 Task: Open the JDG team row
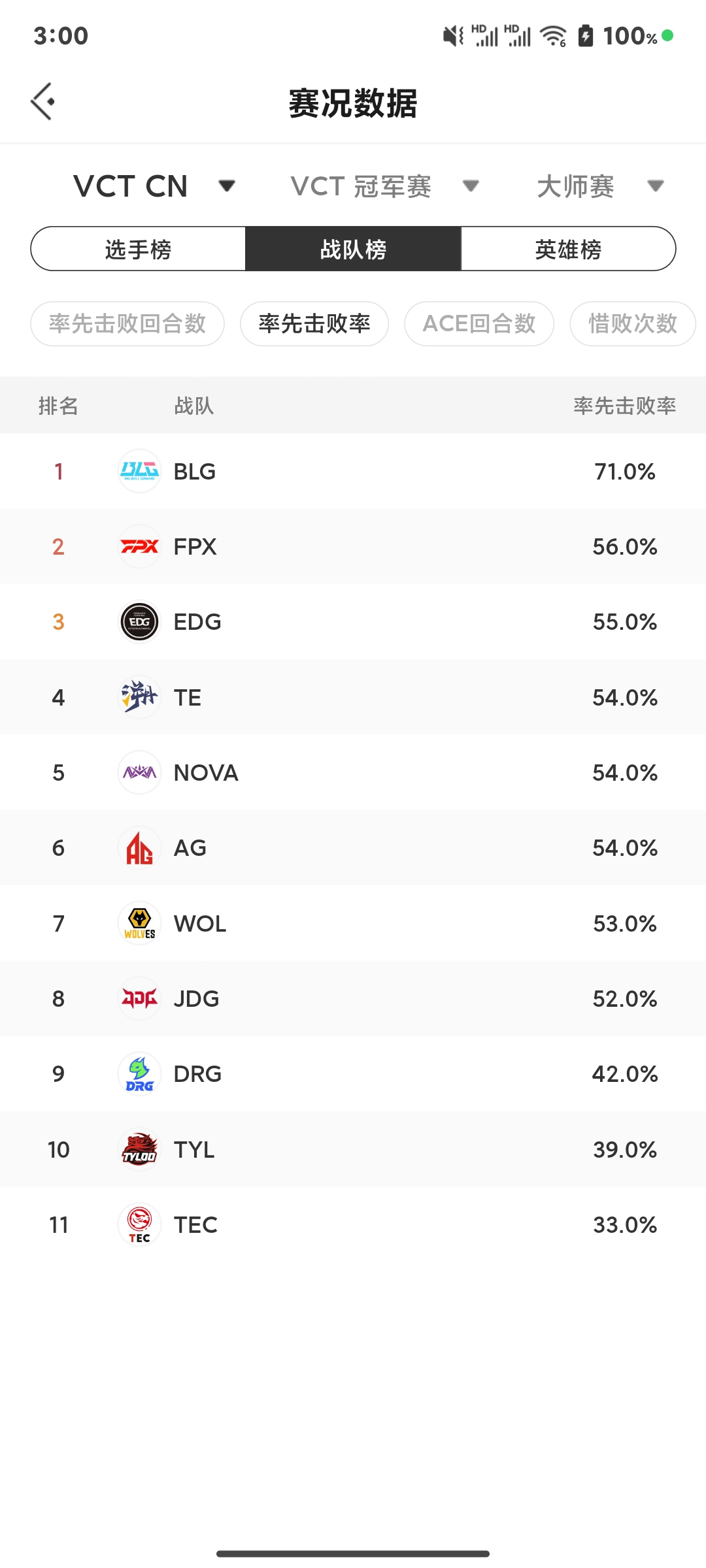(x=353, y=998)
